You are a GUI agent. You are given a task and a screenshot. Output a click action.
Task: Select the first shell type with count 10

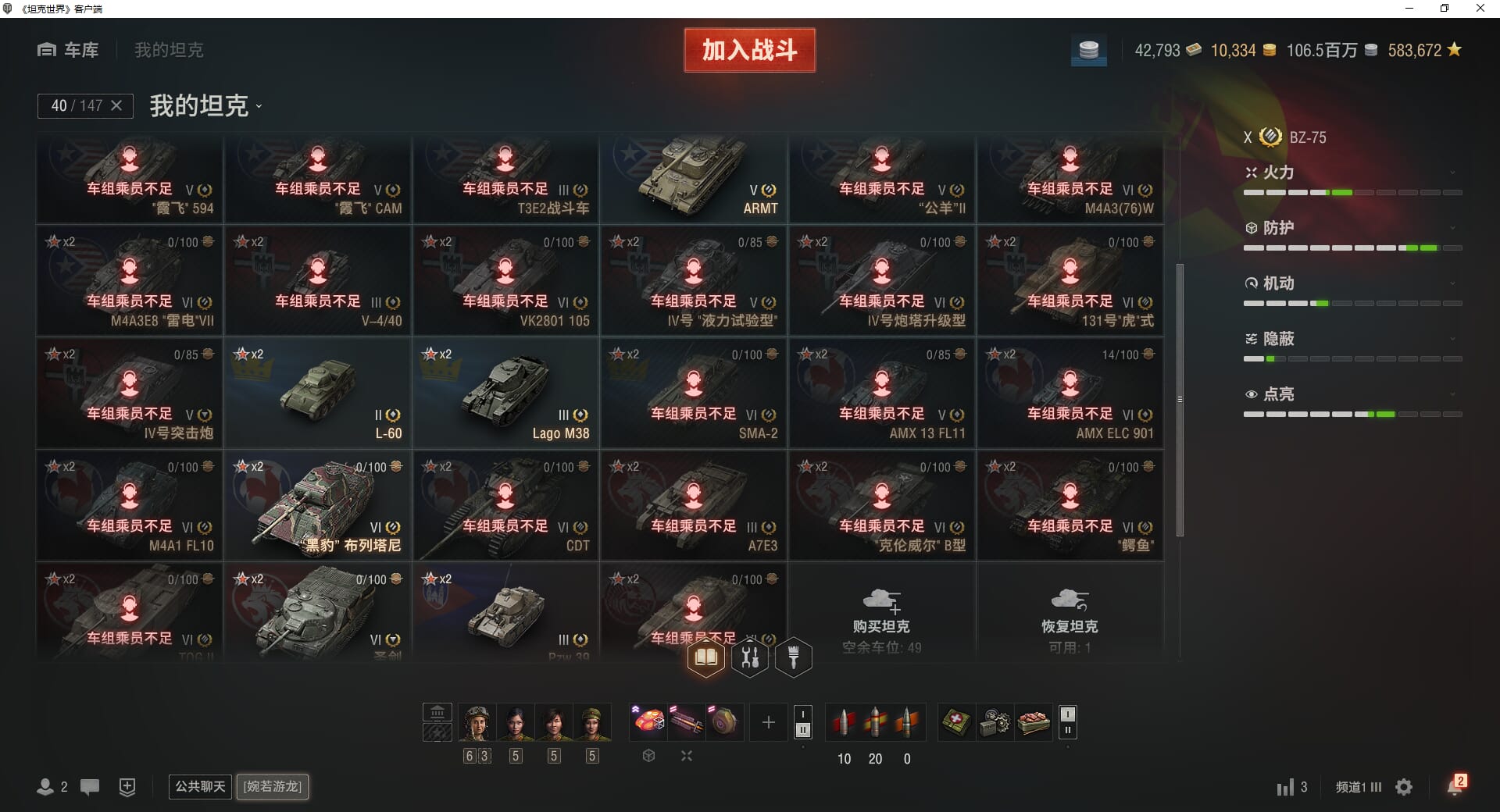pyautogui.click(x=844, y=723)
